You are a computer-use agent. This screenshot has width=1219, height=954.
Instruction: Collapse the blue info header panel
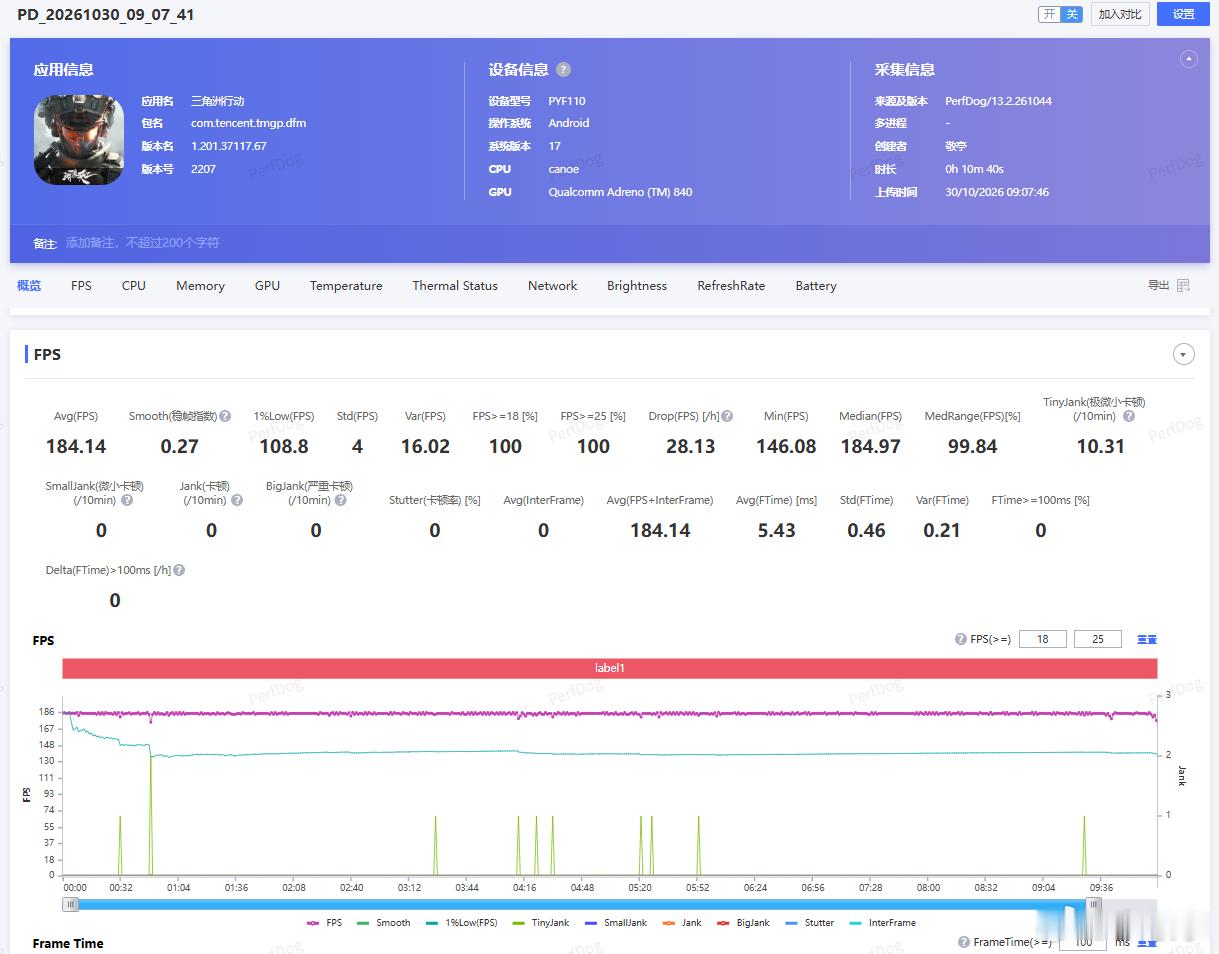tap(1188, 59)
